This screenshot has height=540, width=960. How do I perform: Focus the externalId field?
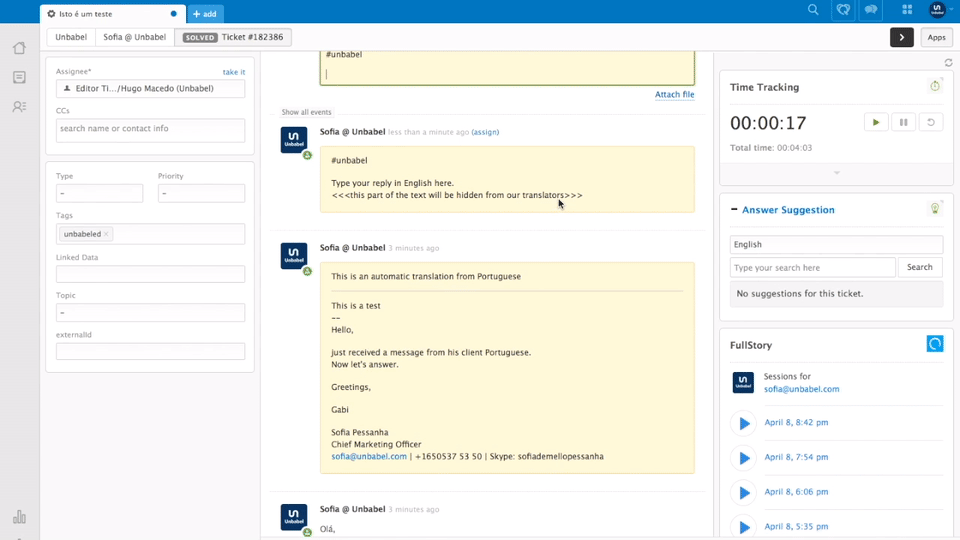pyautogui.click(x=151, y=351)
